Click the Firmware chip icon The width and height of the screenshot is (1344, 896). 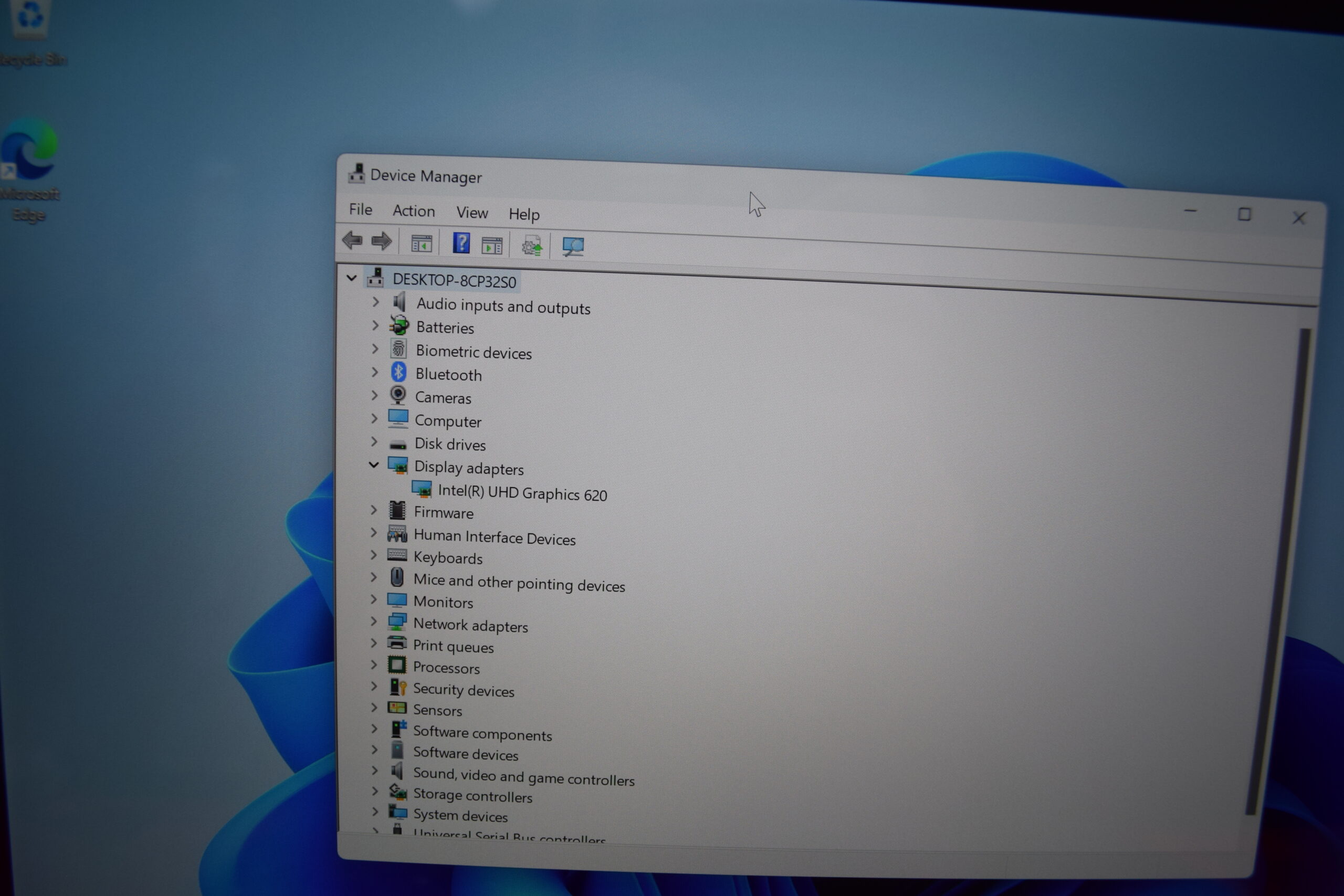click(x=397, y=510)
